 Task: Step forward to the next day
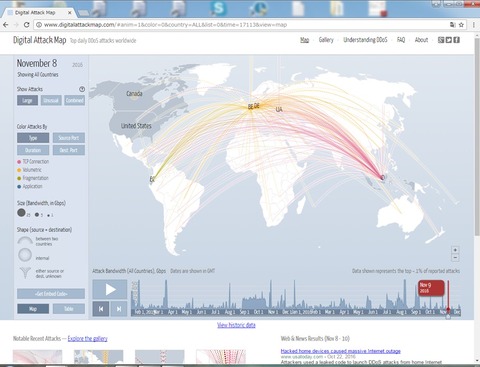click(x=119, y=309)
